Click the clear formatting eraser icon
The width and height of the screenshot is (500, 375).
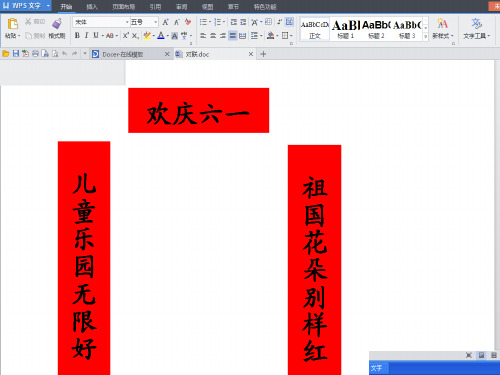coord(188,22)
